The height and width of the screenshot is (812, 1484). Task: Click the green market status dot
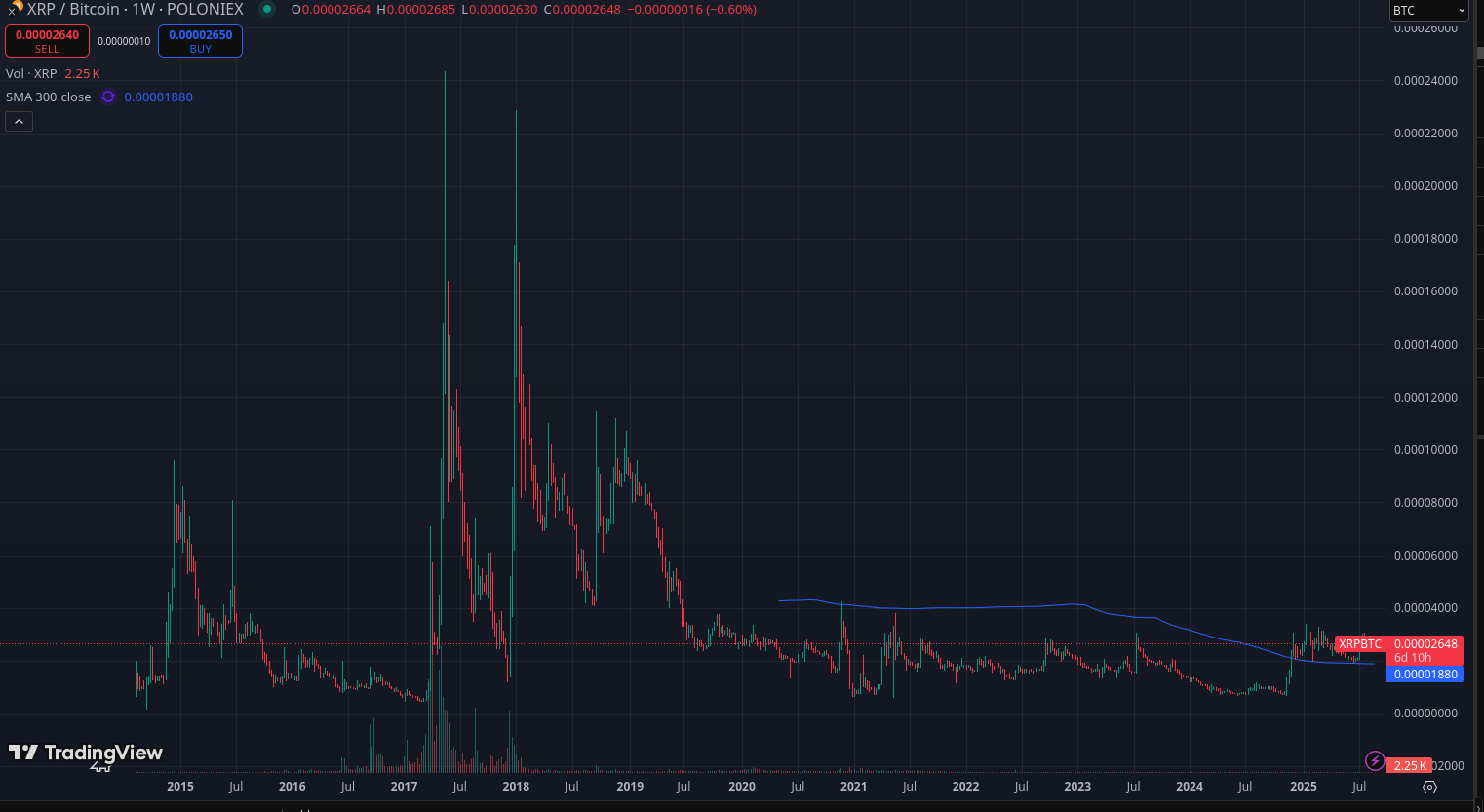267,9
